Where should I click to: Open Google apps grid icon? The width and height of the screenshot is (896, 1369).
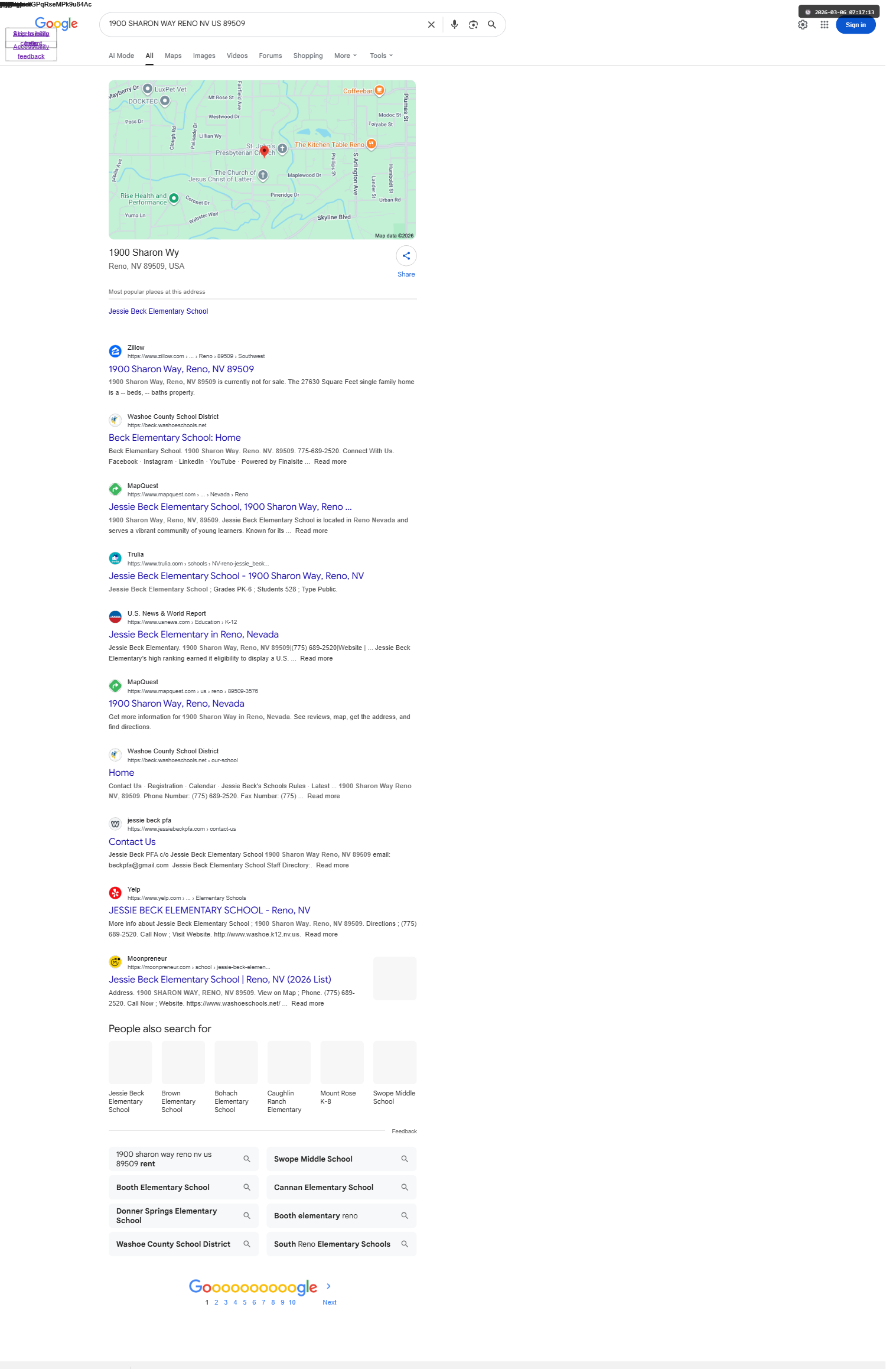tap(825, 25)
